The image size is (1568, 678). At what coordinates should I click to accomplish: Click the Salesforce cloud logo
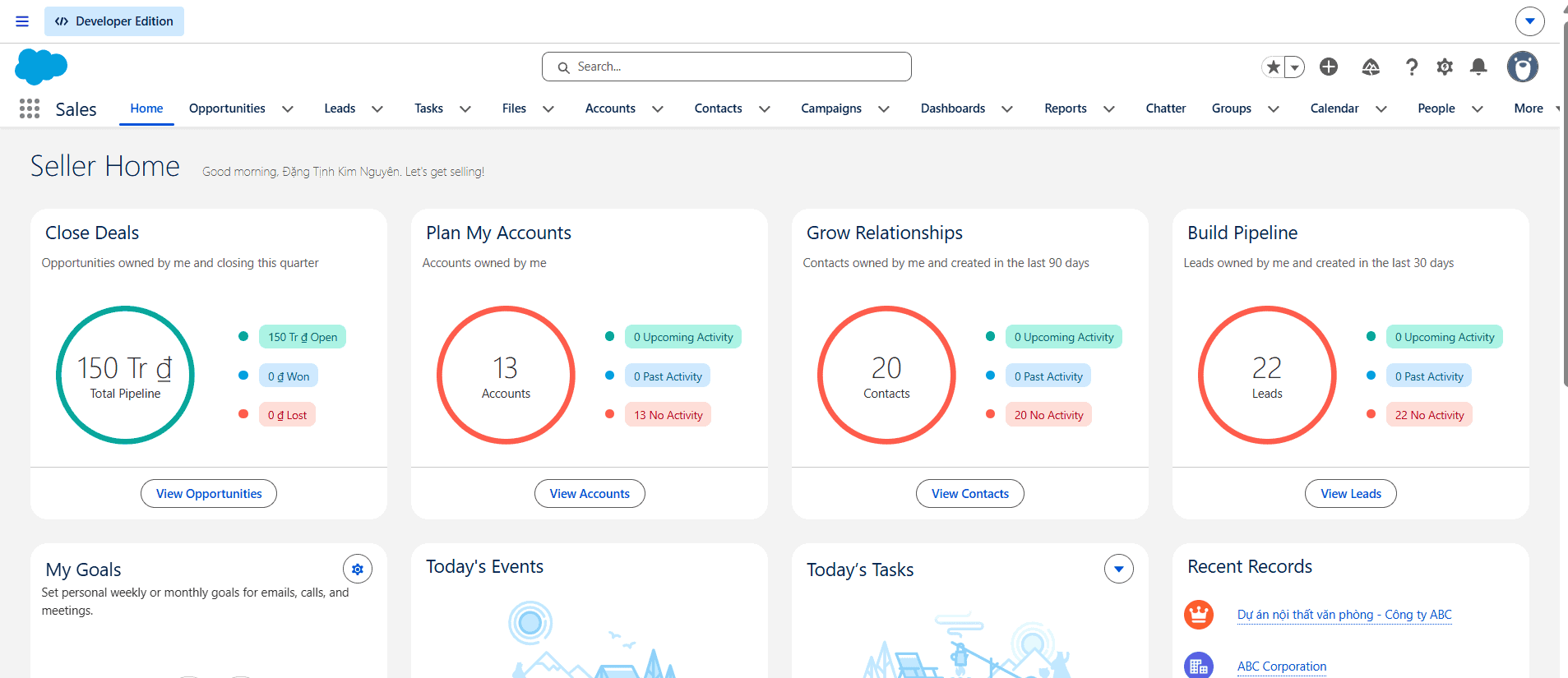point(41,67)
